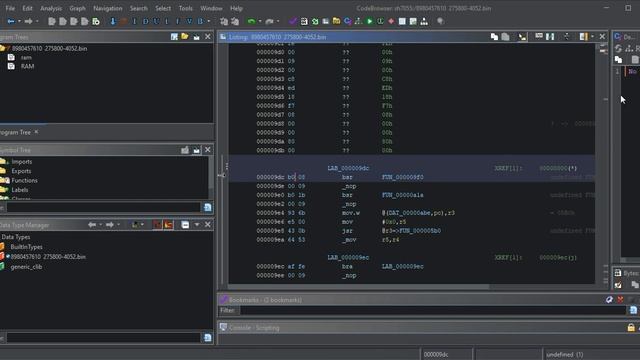The height and width of the screenshot is (360, 640).
Task: Go back to previous location arrow
Action: [x=11, y=21]
